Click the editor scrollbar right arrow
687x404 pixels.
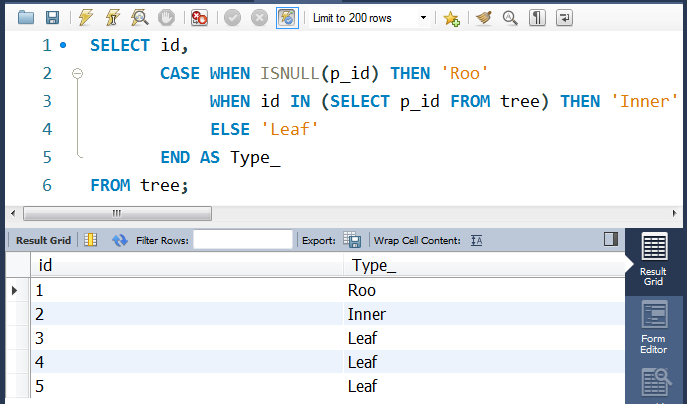[674, 213]
